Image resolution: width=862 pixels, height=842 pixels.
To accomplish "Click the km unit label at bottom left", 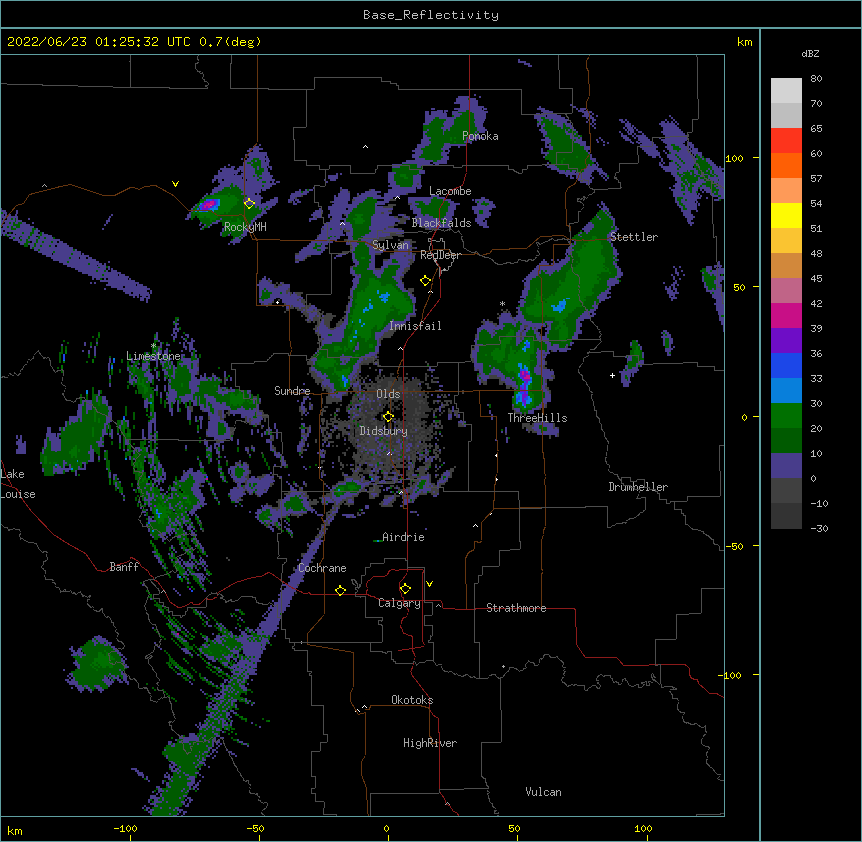I will click(15, 830).
